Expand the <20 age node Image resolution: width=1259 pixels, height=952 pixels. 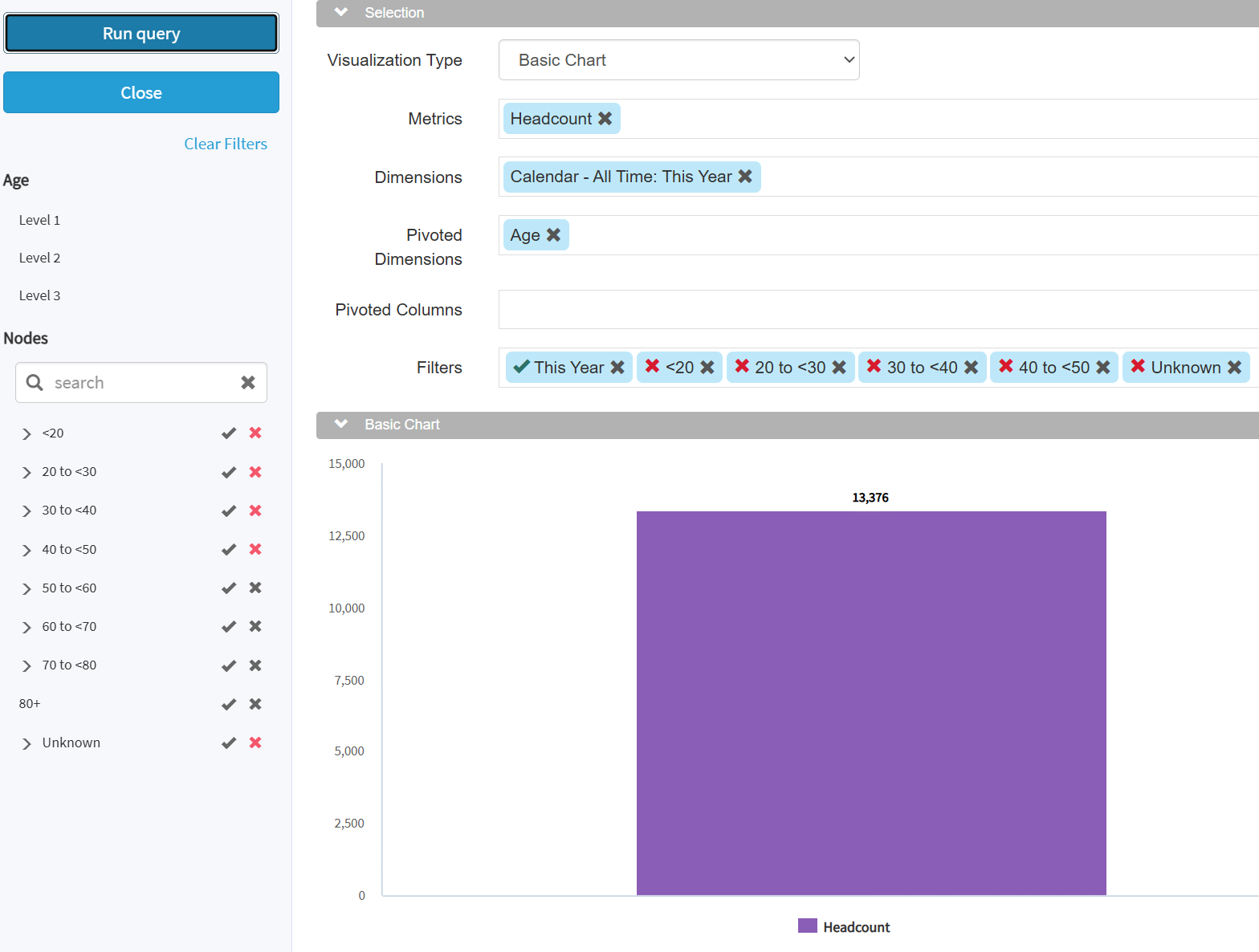tap(26, 434)
